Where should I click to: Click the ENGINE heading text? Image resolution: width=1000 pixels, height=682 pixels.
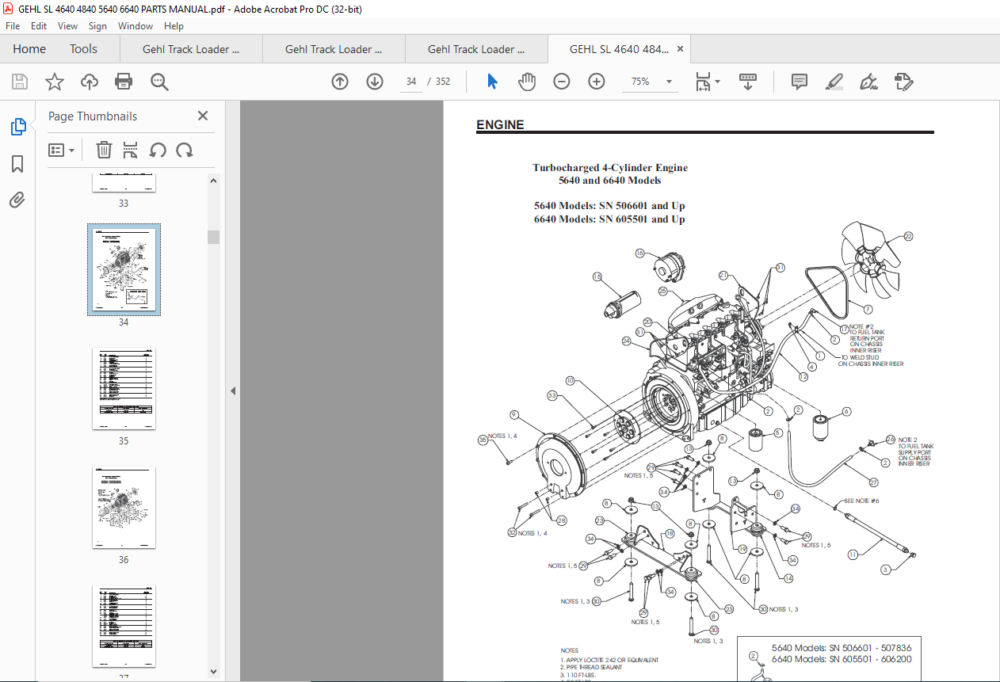click(500, 124)
